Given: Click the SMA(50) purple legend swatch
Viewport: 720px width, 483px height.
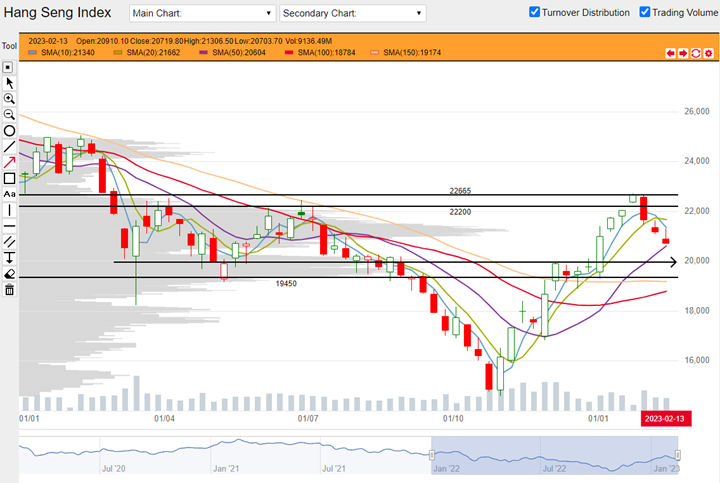Looking at the screenshot, I should click(203, 53).
